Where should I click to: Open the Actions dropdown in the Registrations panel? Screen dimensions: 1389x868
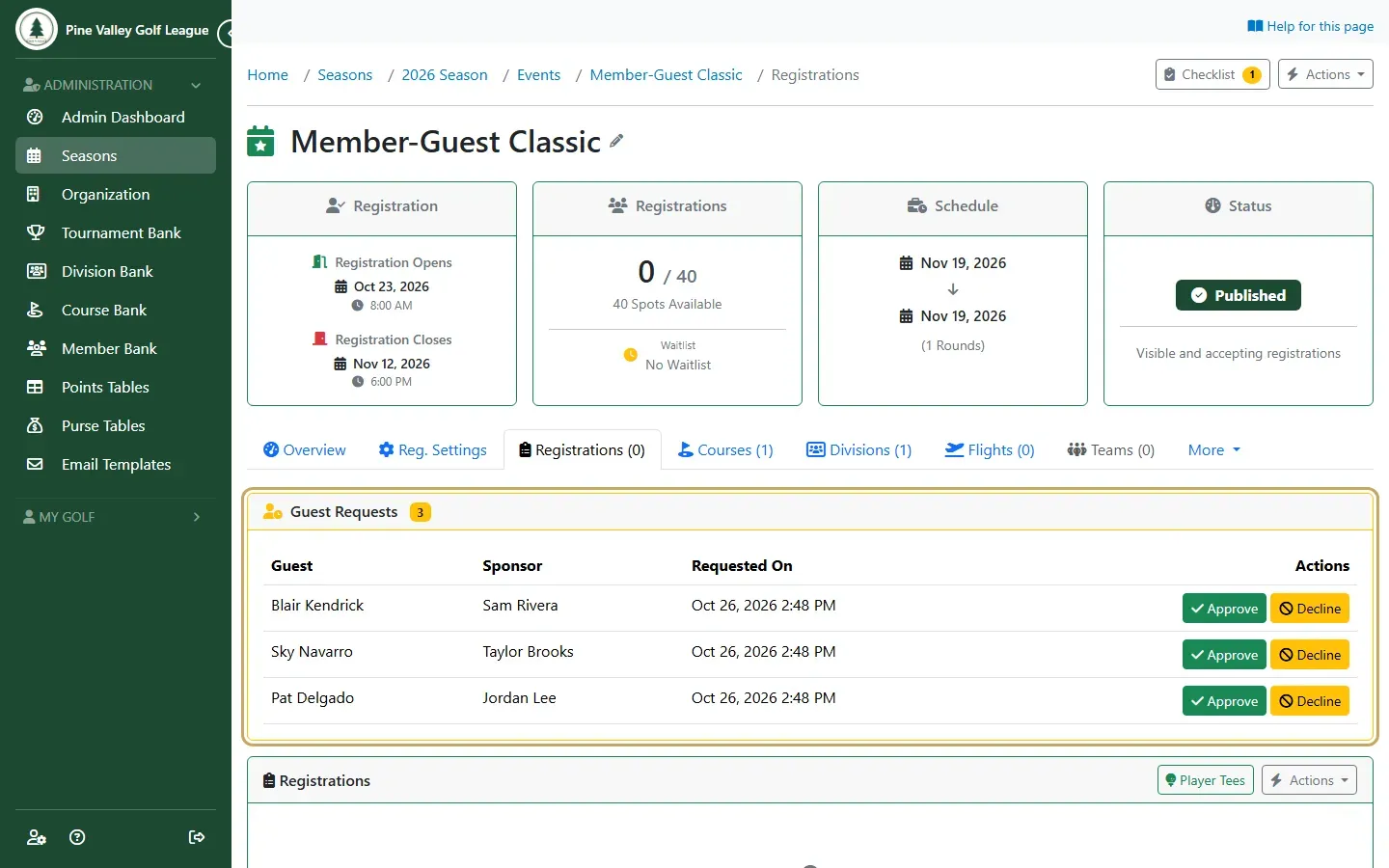1309,780
